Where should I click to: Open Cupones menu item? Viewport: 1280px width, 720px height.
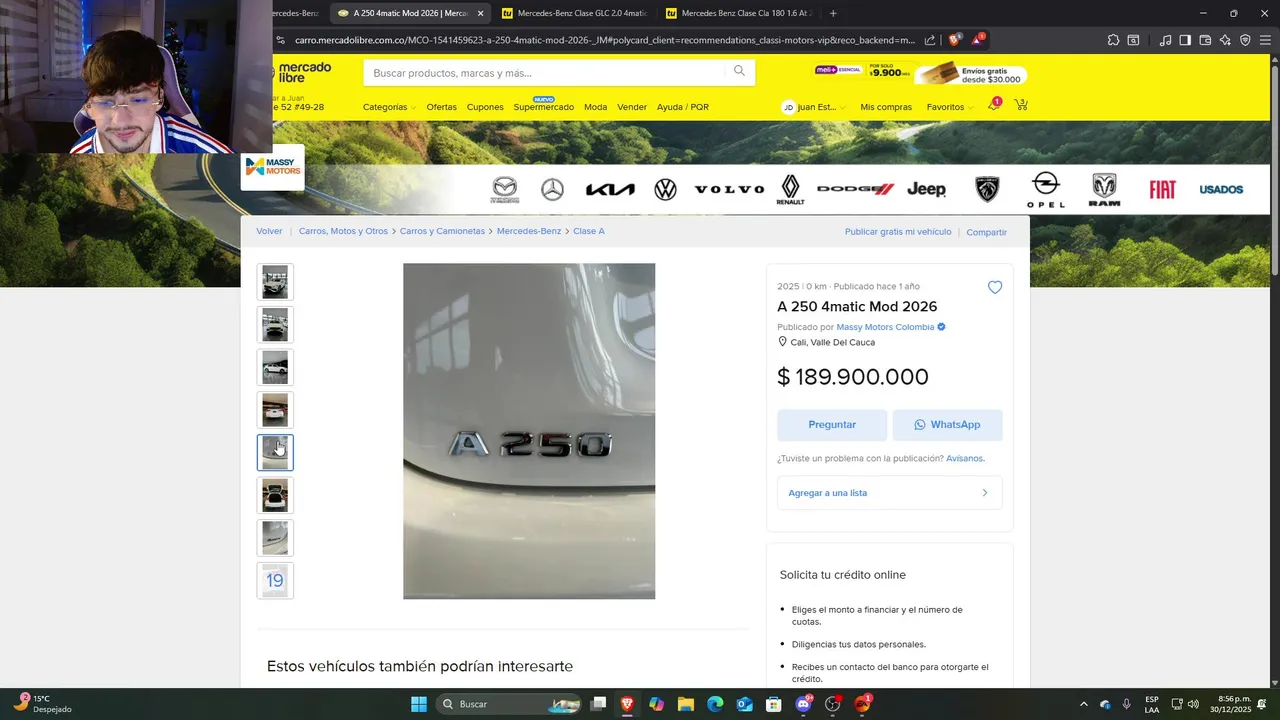[485, 107]
